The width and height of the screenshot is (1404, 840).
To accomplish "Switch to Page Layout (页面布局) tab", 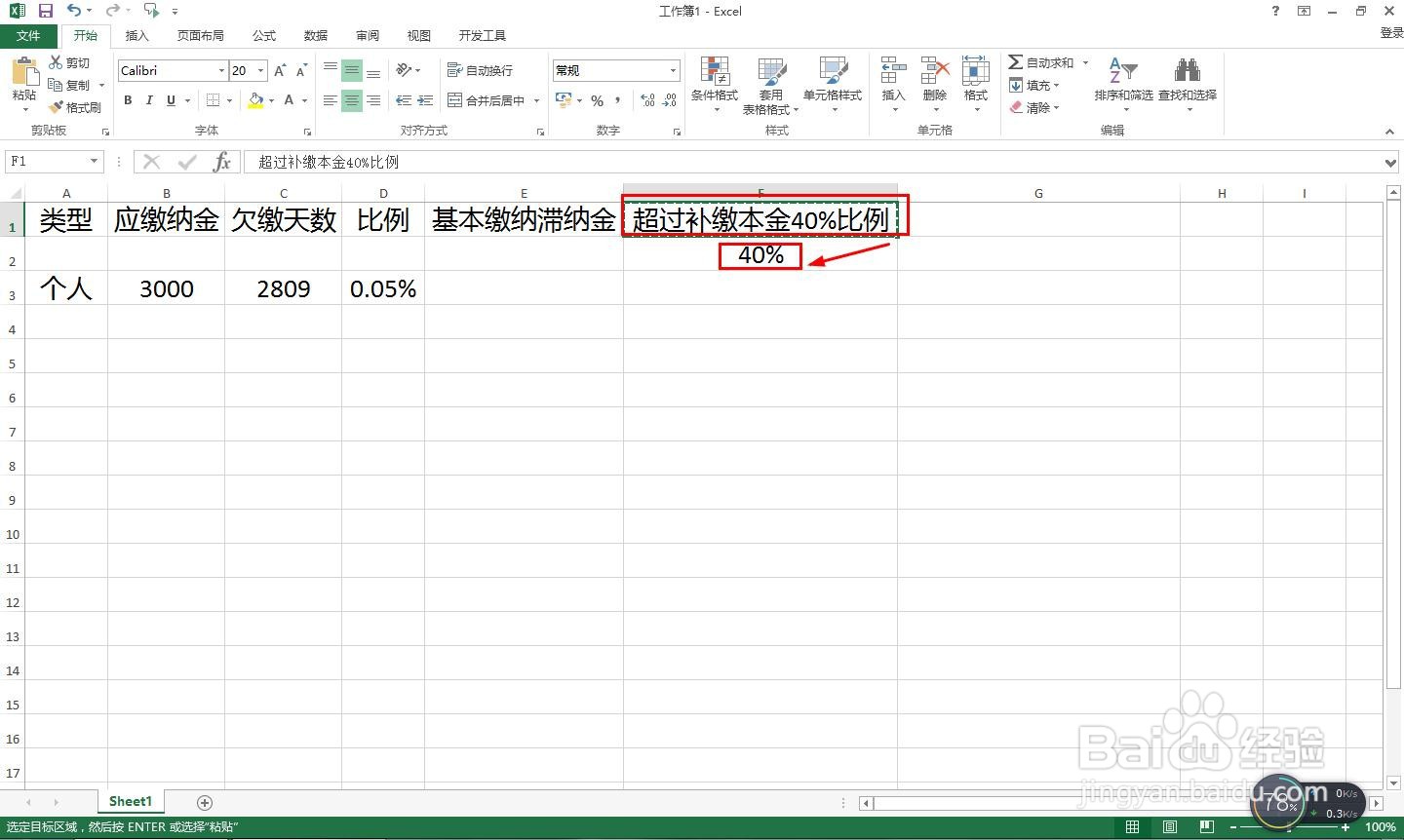I will click(201, 35).
